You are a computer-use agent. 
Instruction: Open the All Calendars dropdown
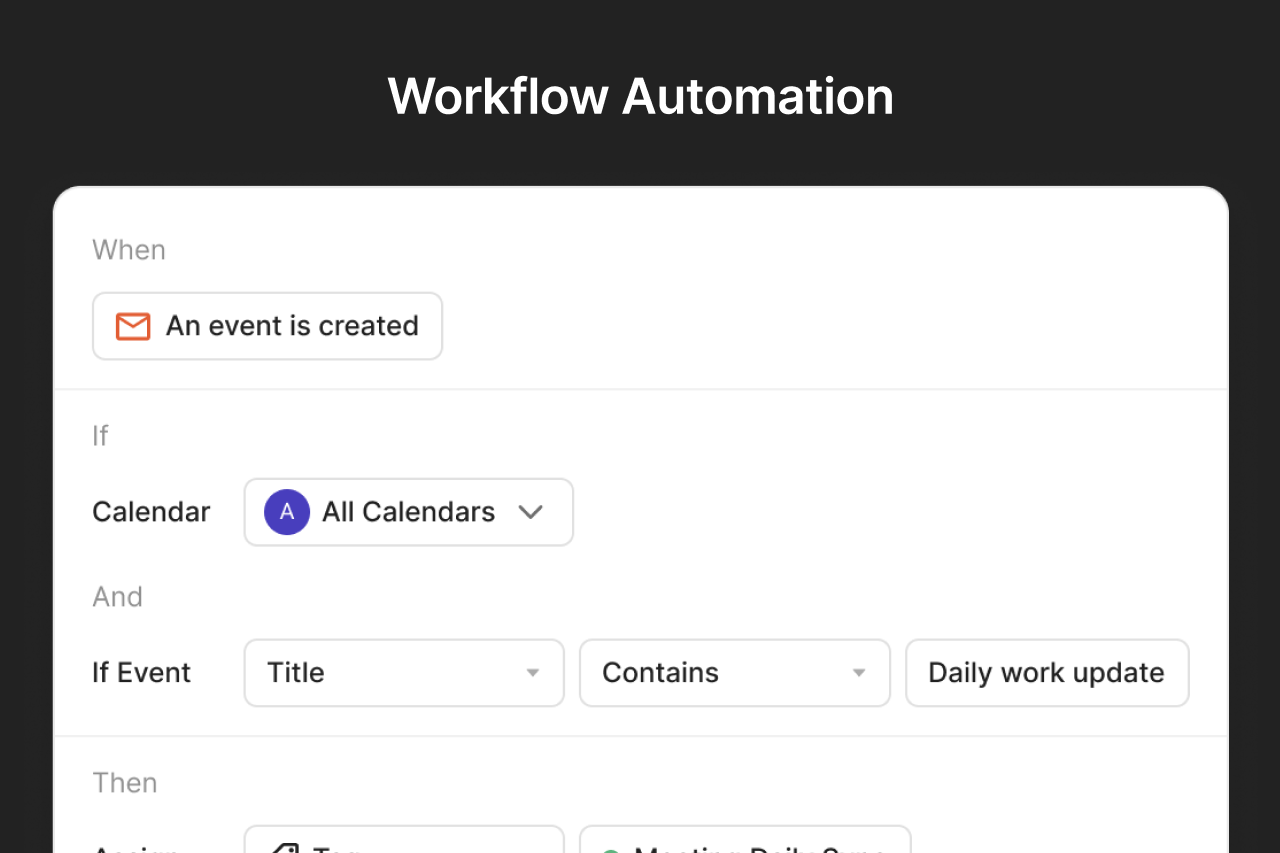click(x=409, y=512)
